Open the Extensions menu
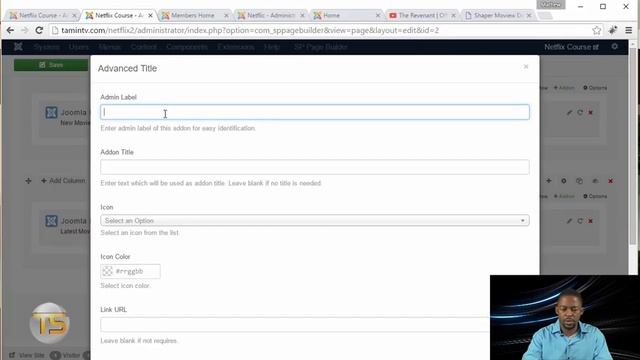Screen dimensions: 640x360 click(236, 47)
